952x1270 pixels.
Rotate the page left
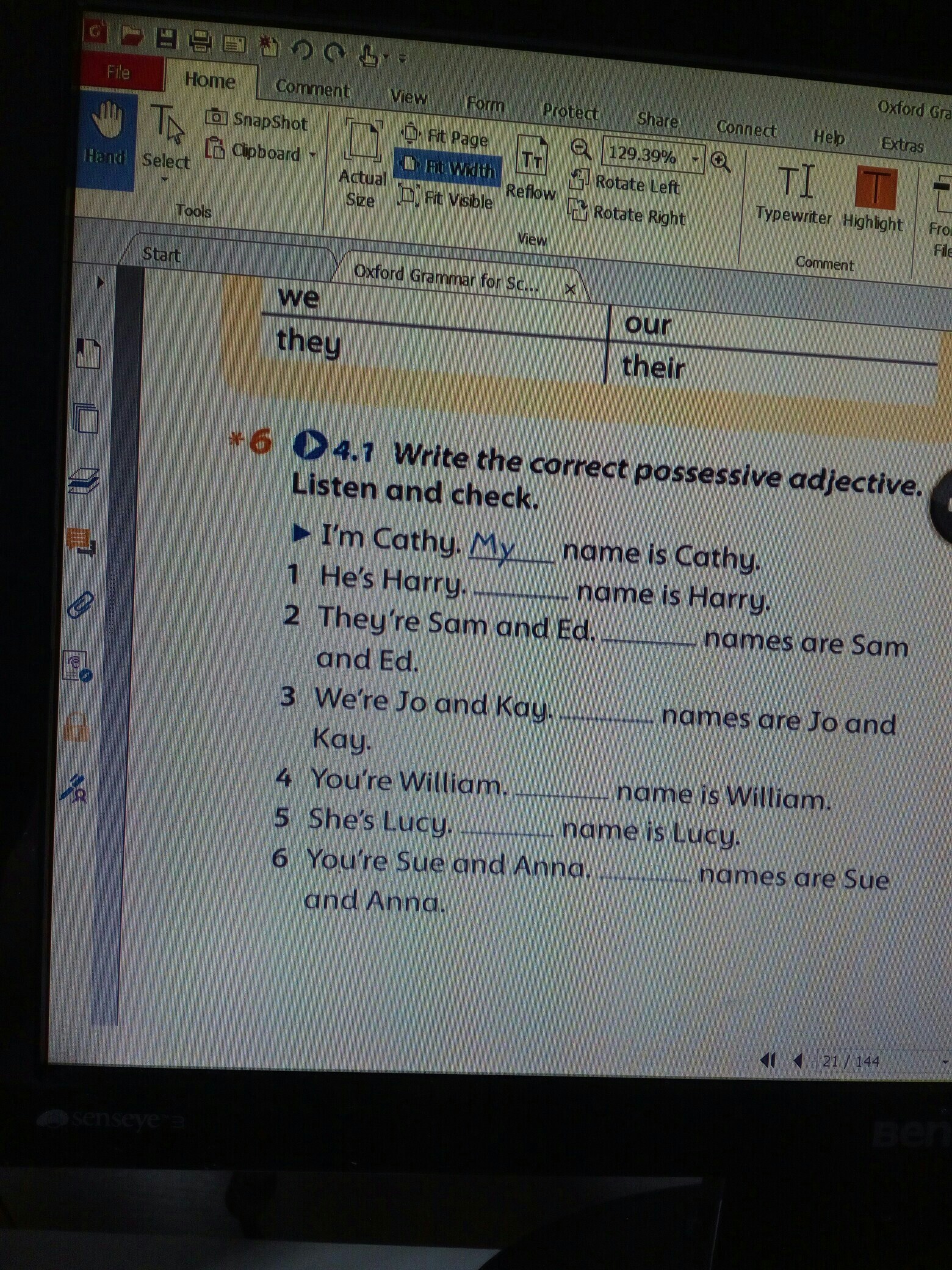tap(624, 183)
